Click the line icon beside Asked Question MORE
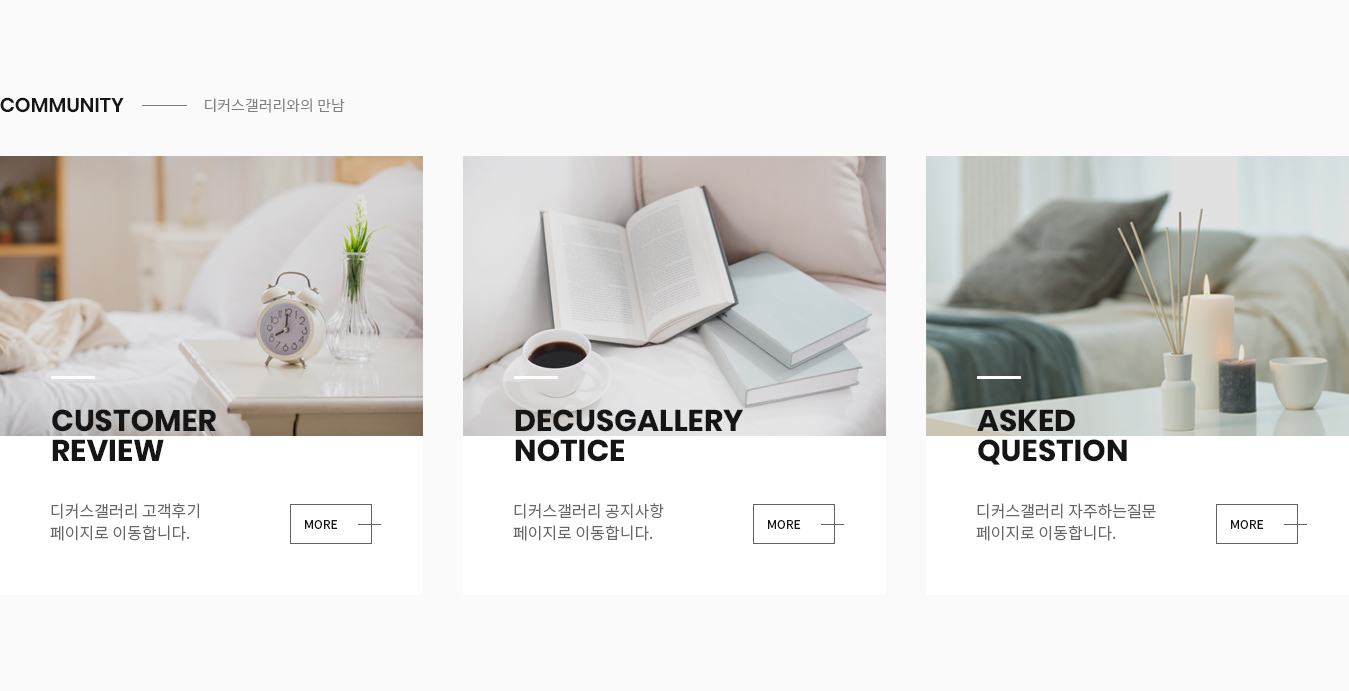Viewport: 1349px width, 691px height. [x=1295, y=524]
